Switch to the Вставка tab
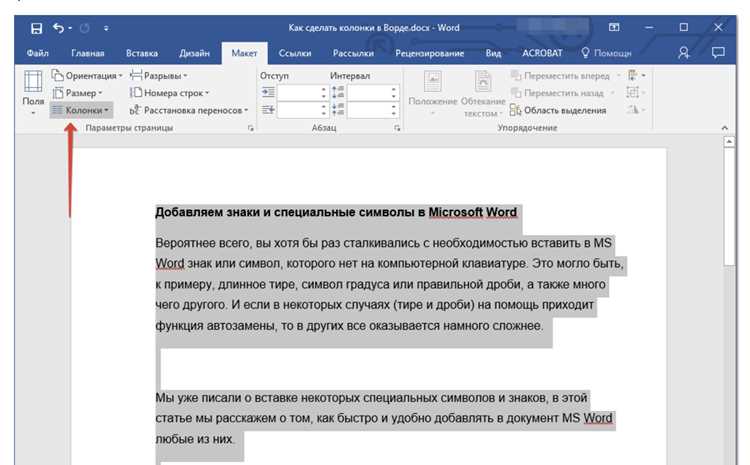 tap(142, 53)
